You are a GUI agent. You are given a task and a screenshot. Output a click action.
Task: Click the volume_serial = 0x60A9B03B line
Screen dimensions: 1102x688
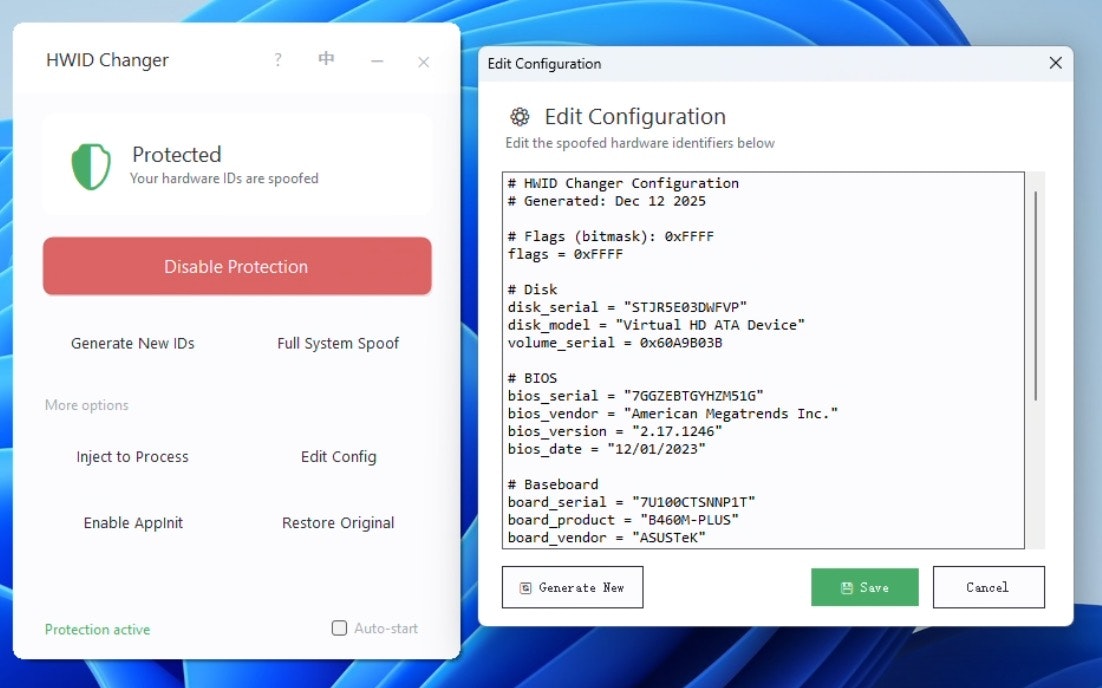(615, 343)
